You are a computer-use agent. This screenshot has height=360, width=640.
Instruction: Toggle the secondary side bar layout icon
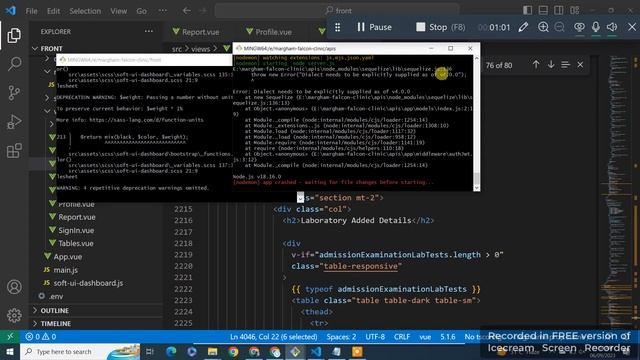click(x=558, y=10)
